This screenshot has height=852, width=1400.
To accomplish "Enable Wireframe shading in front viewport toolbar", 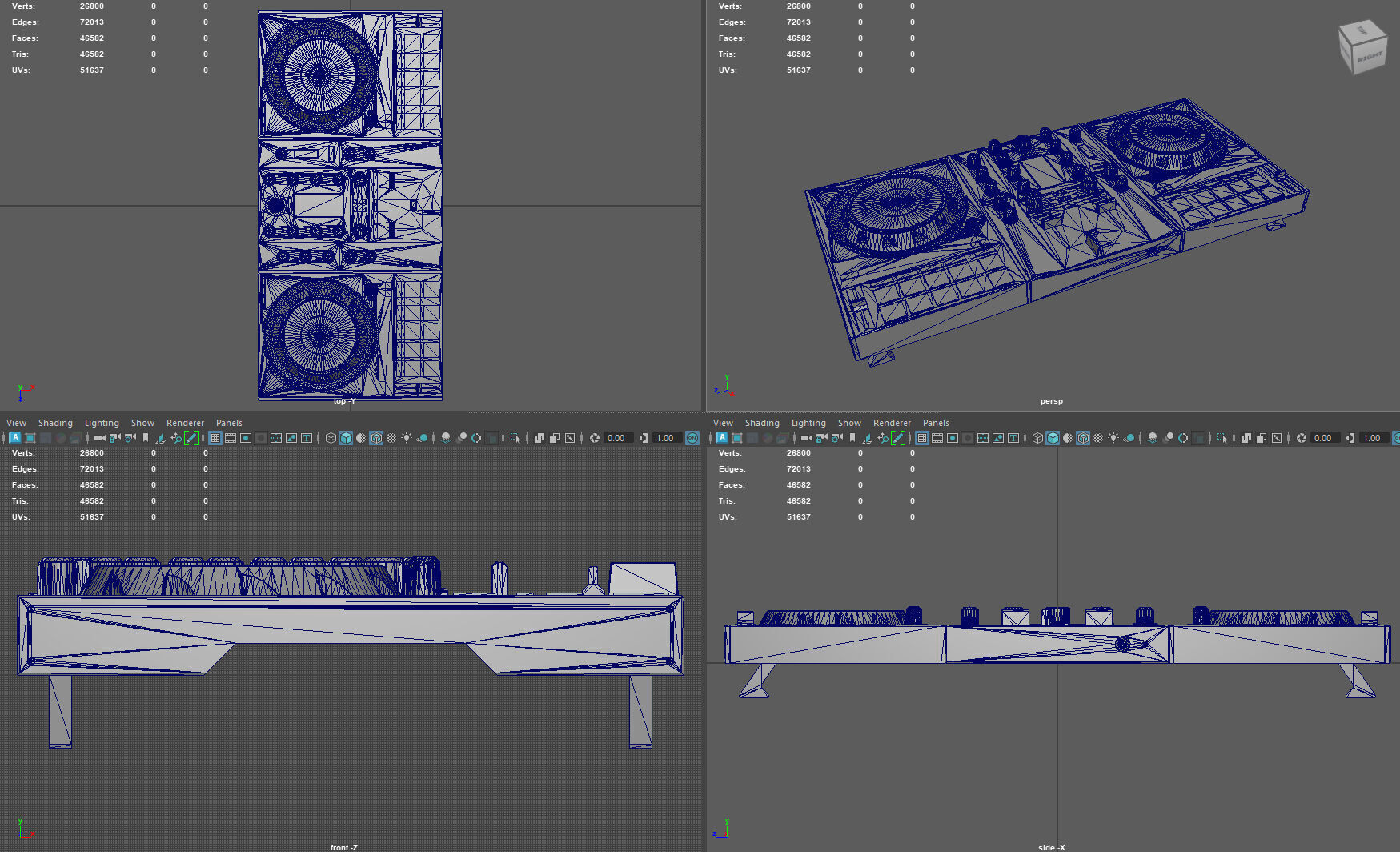I will (x=331, y=438).
